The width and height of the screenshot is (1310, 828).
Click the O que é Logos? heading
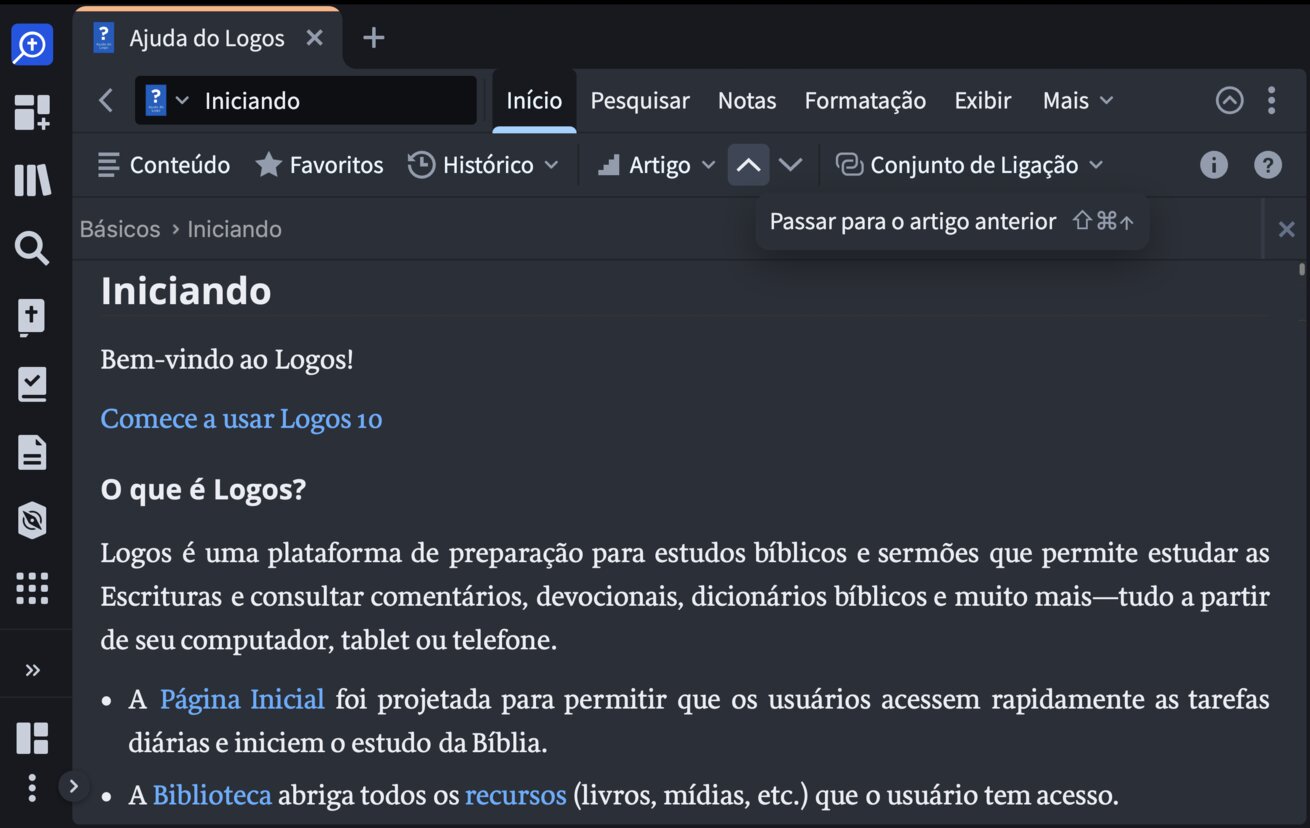tap(203, 490)
